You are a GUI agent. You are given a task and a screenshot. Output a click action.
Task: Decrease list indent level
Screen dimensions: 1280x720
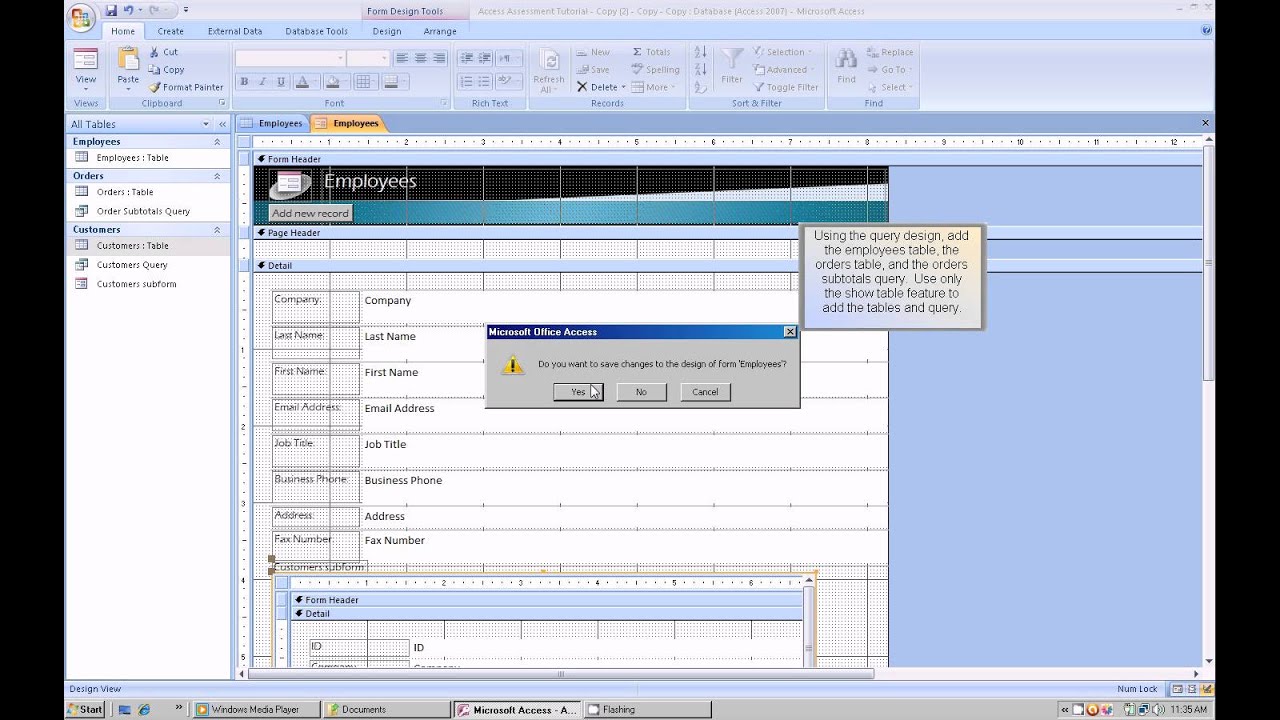click(466, 58)
